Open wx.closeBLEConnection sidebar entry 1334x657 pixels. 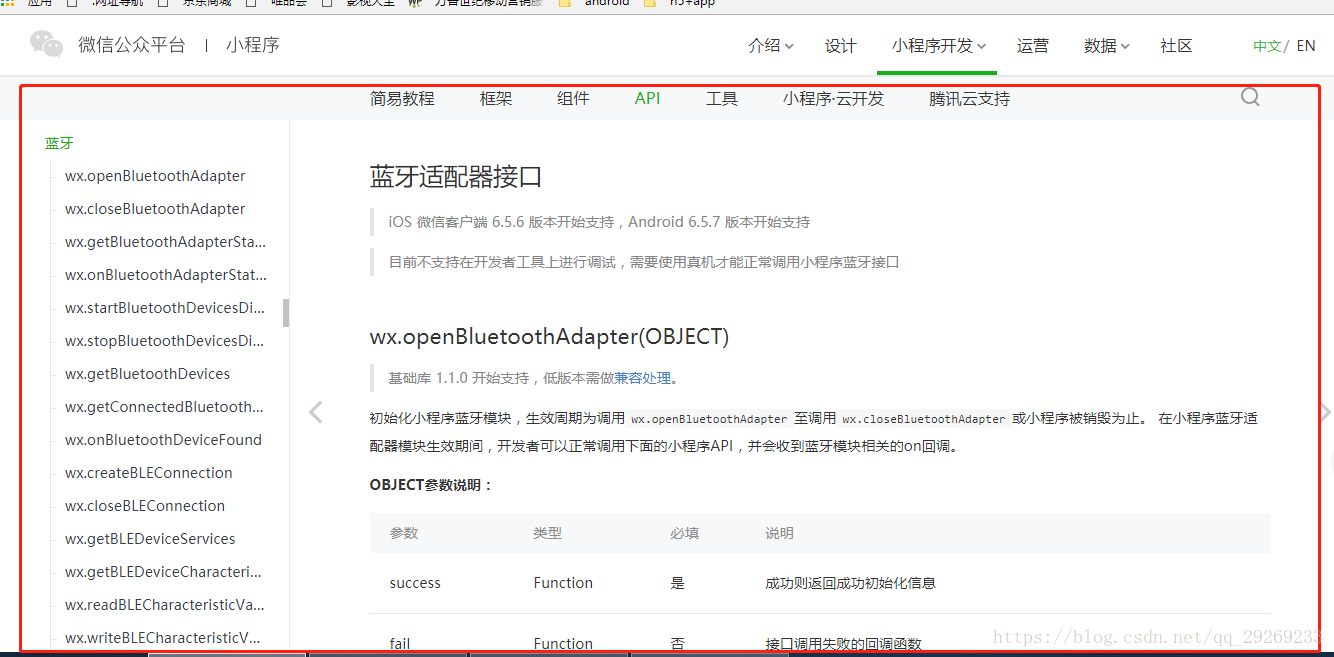pos(145,506)
